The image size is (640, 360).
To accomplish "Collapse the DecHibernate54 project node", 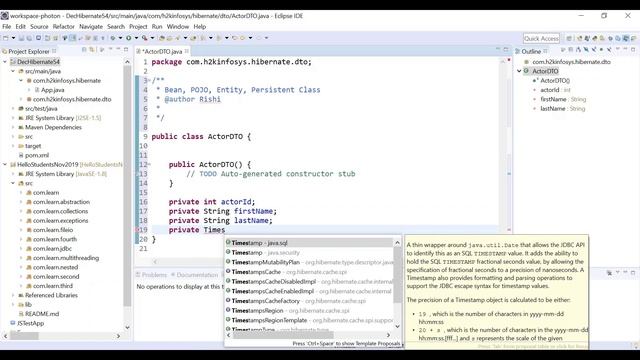I will tap(5, 62).
